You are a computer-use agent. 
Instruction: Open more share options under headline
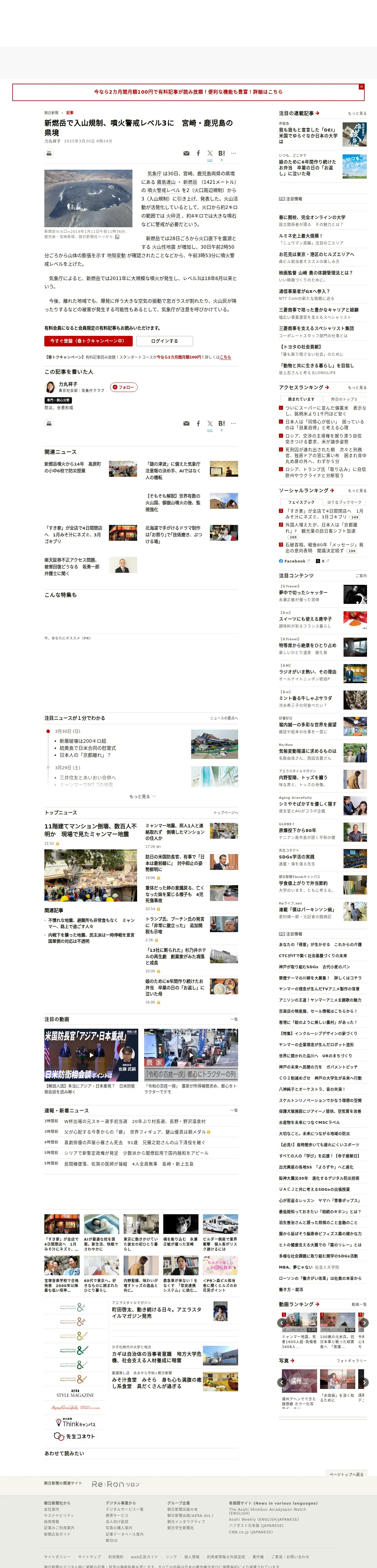tap(233, 153)
